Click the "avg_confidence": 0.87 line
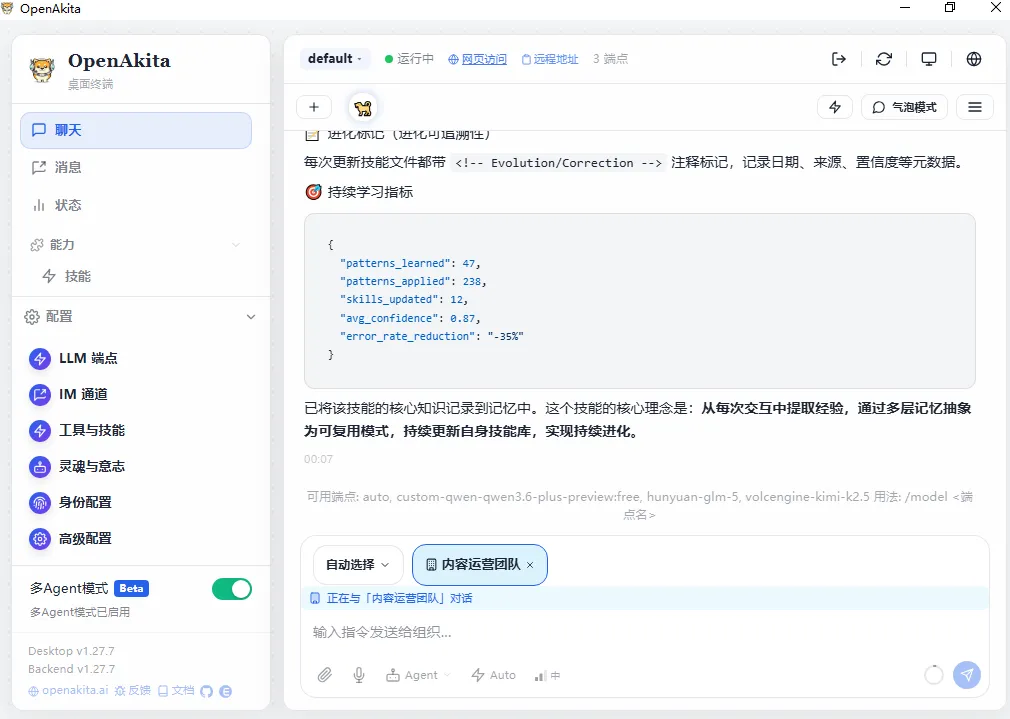Image resolution: width=1010 pixels, height=719 pixels. tap(410, 318)
